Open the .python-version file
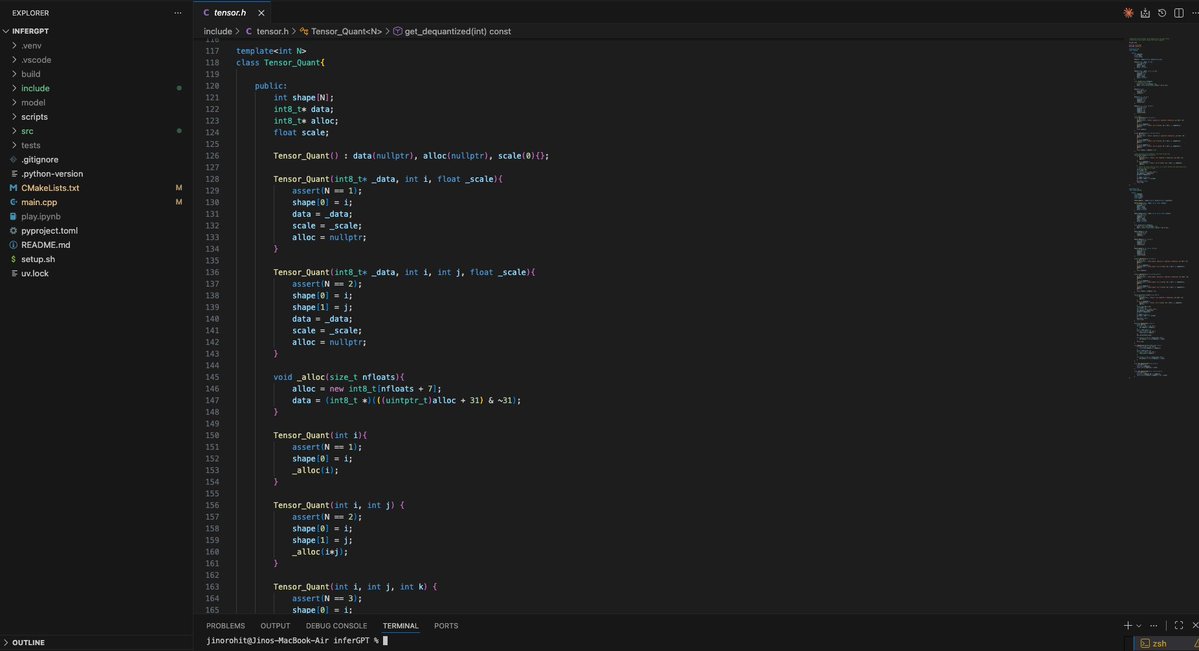The image size is (1199, 651). [x=52, y=174]
